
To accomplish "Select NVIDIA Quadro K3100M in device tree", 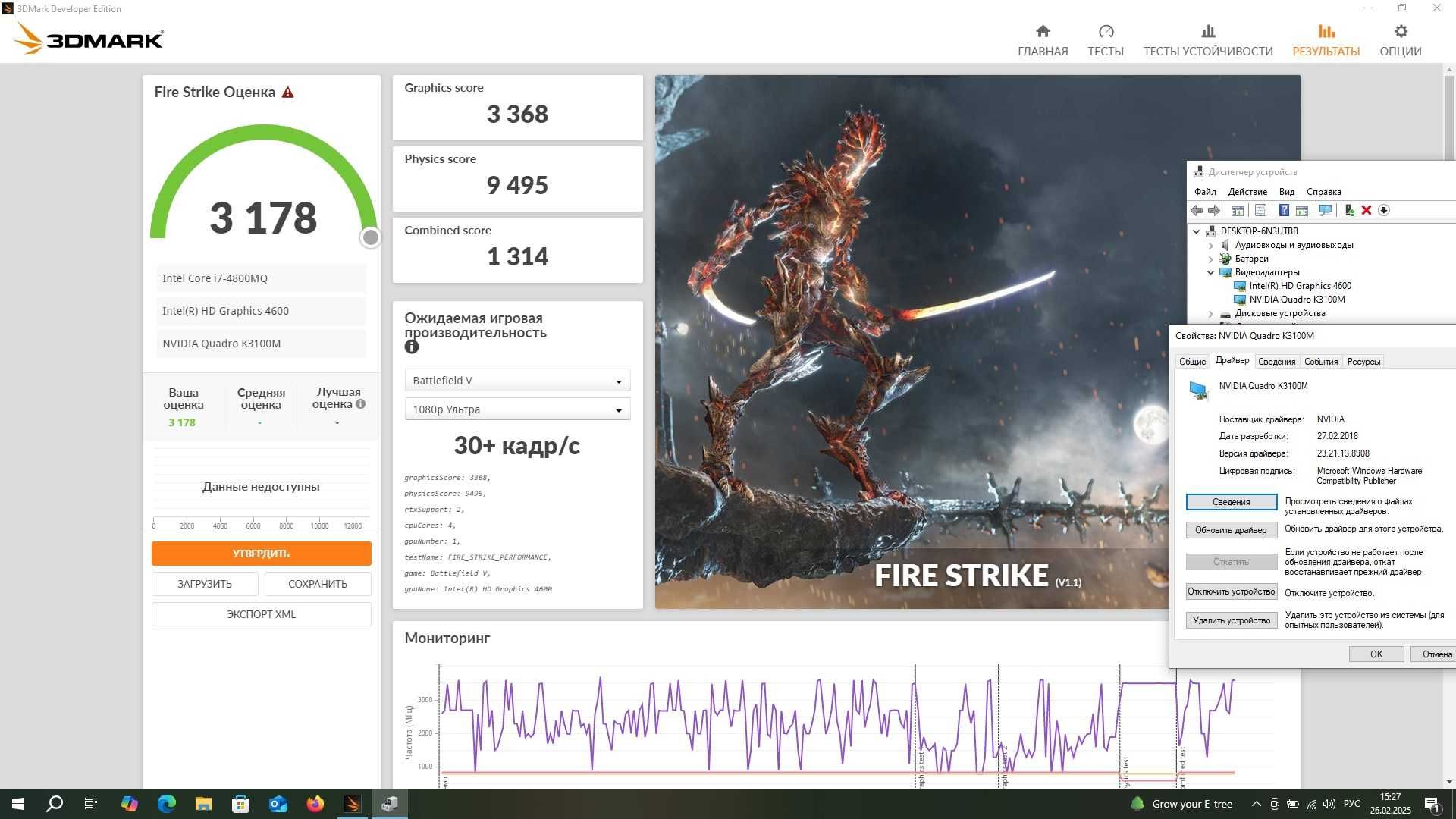I will (1297, 300).
